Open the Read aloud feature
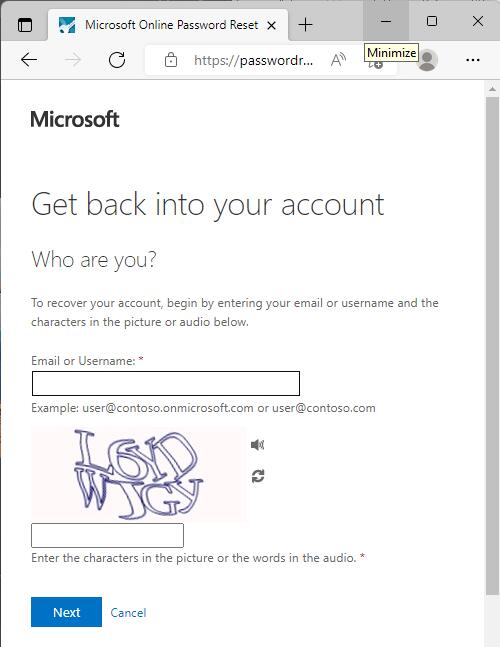500x647 pixels. (x=338, y=60)
